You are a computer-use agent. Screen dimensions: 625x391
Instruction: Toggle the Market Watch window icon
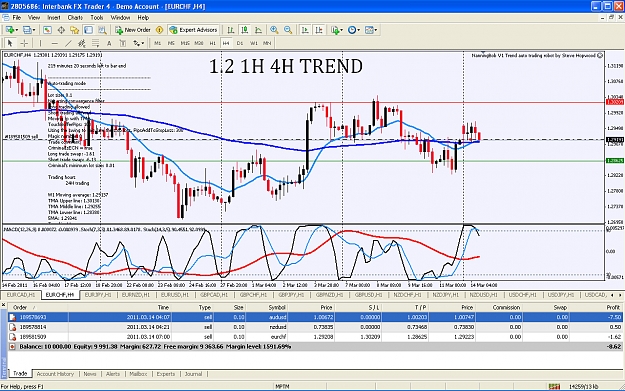pyautogui.click(x=47, y=30)
